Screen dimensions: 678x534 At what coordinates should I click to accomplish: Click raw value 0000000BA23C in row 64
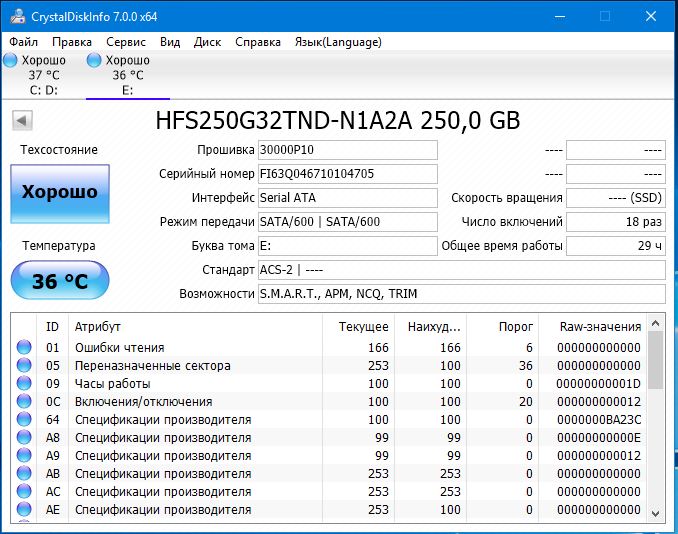(599, 420)
